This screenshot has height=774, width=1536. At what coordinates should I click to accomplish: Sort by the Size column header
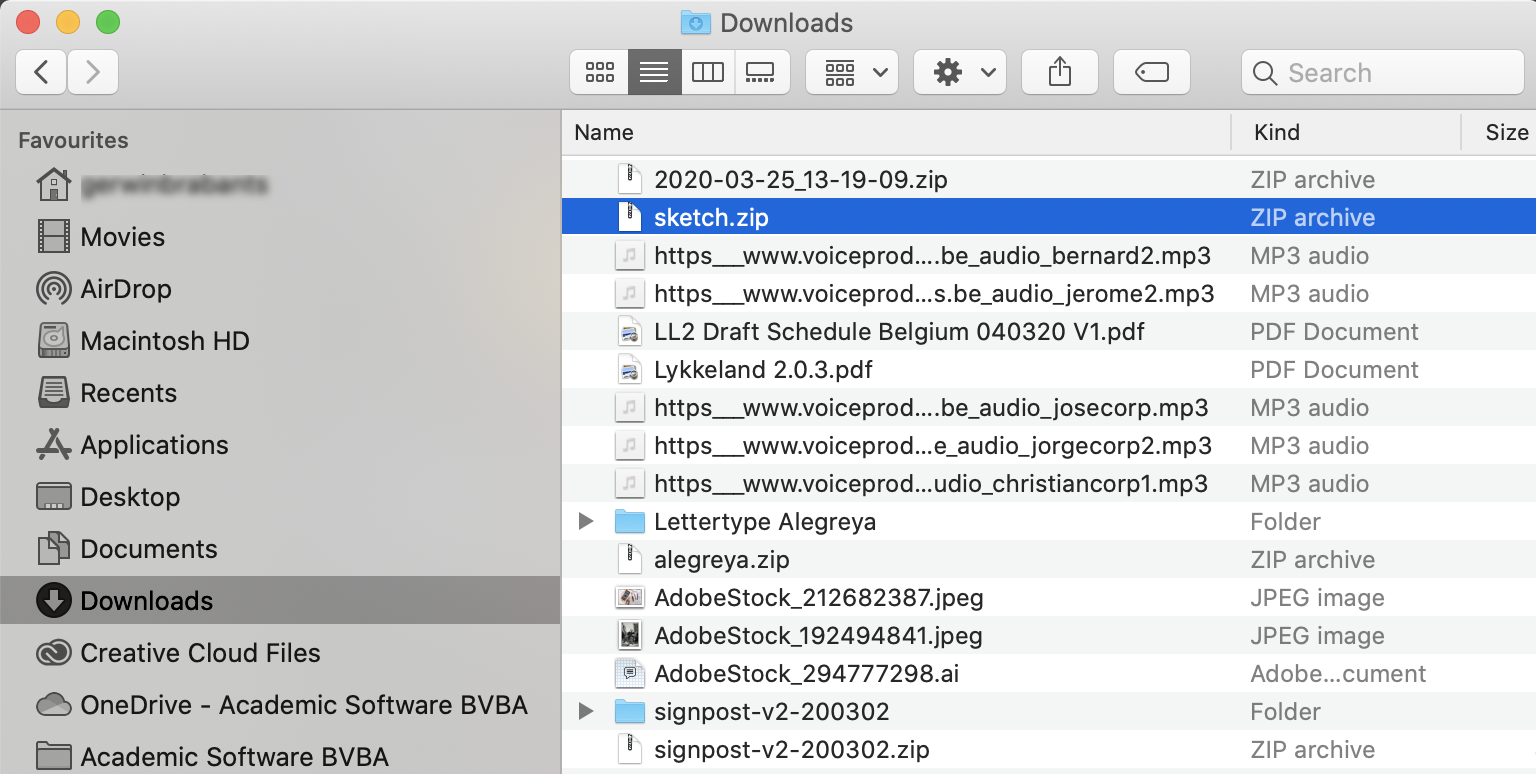[1507, 132]
